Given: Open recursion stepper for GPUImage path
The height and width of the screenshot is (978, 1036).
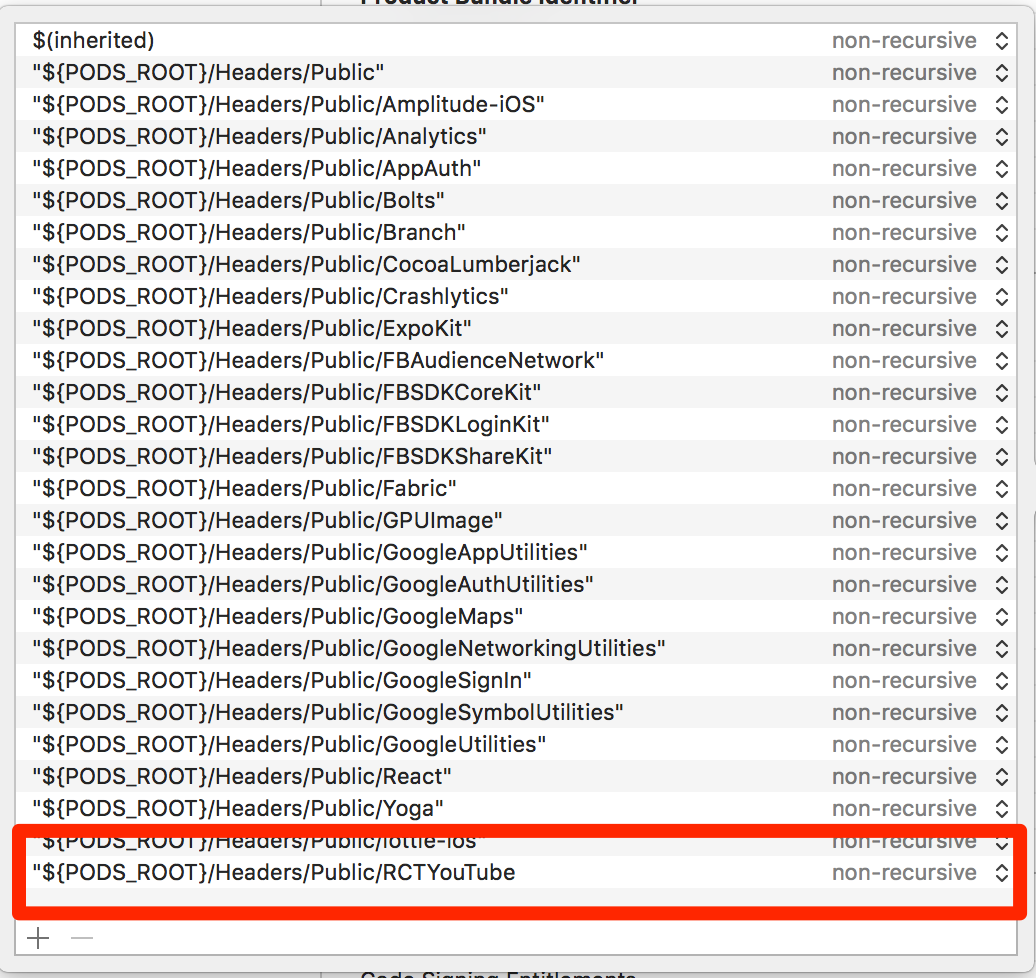Looking at the screenshot, I should [1002, 521].
